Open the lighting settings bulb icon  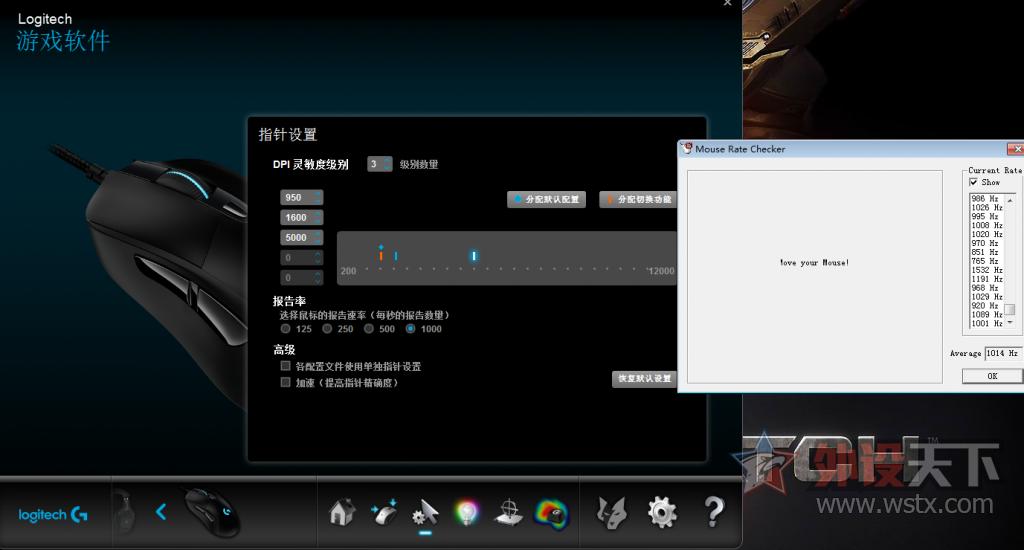466,513
